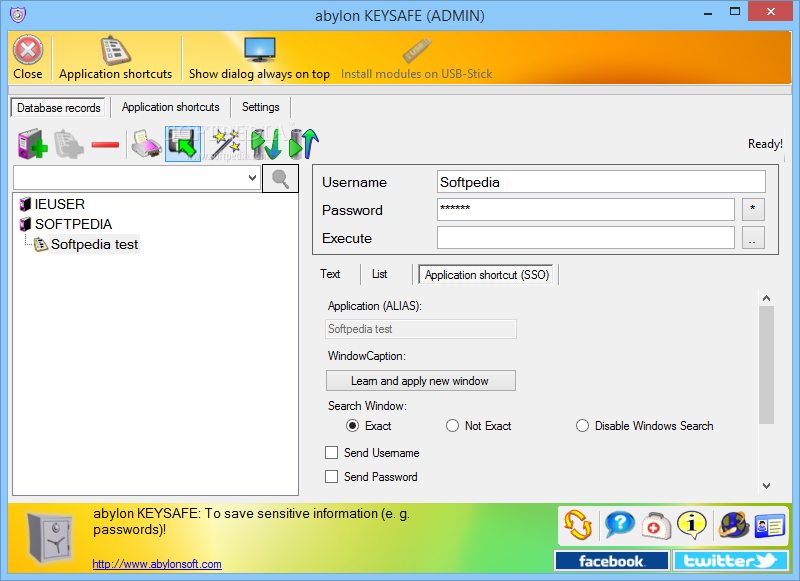Screen dimensions: 800x581
Task: Click the Username input field
Action: (x=601, y=182)
